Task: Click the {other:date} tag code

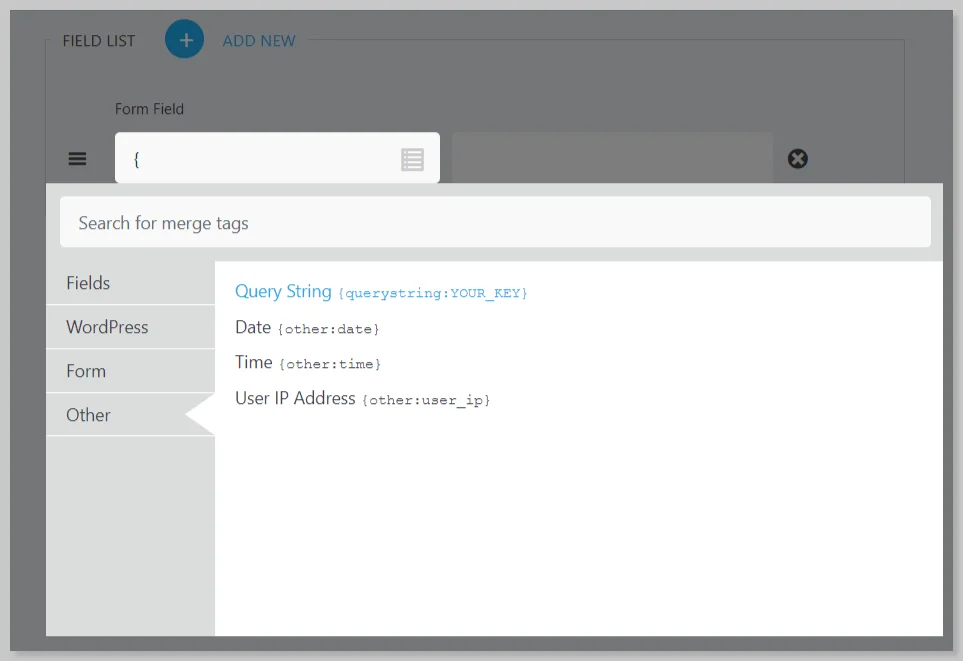Action: tap(329, 329)
